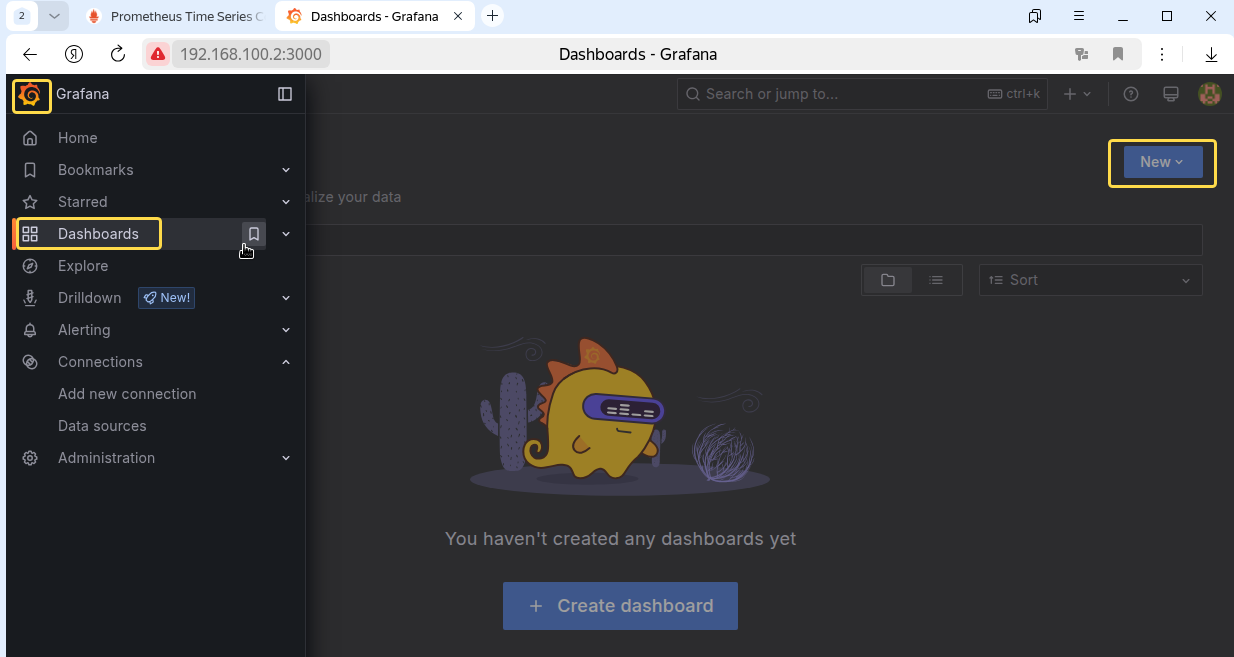Click the Drilldown sidebar icon
Image resolution: width=1234 pixels, height=657 pixels.
[30, 298]
